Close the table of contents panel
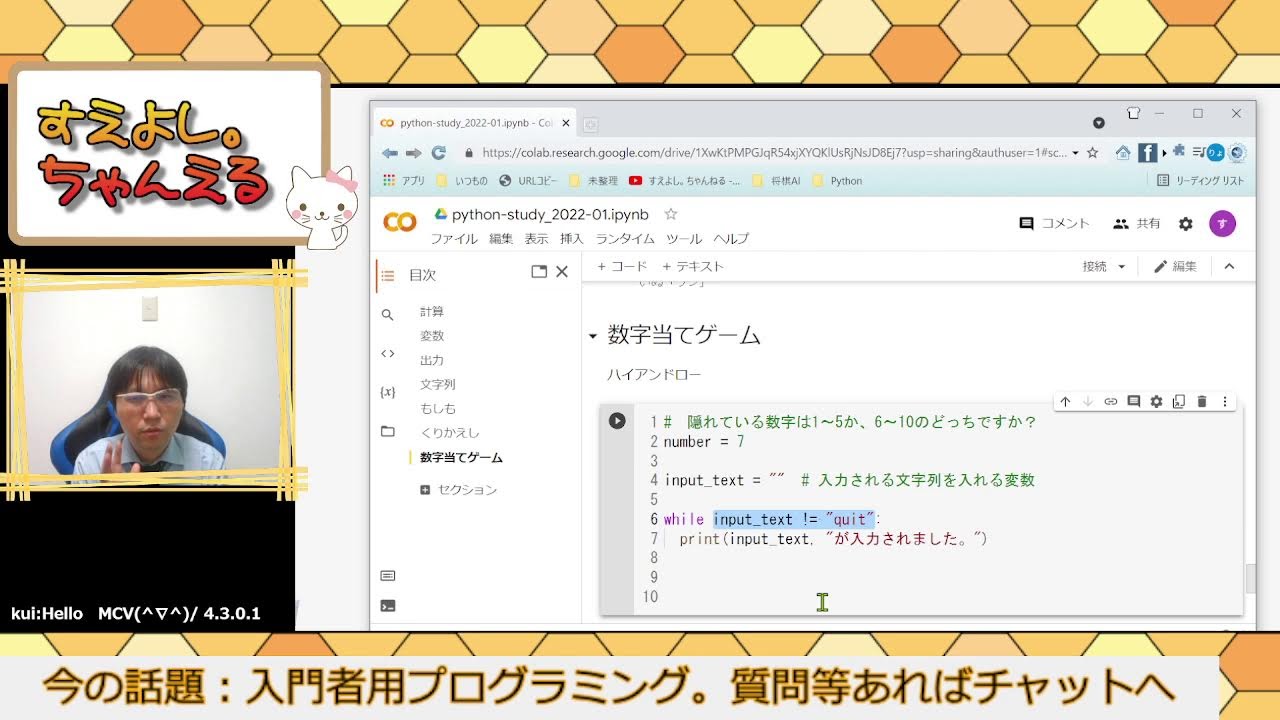 click(x=562, y=272)
